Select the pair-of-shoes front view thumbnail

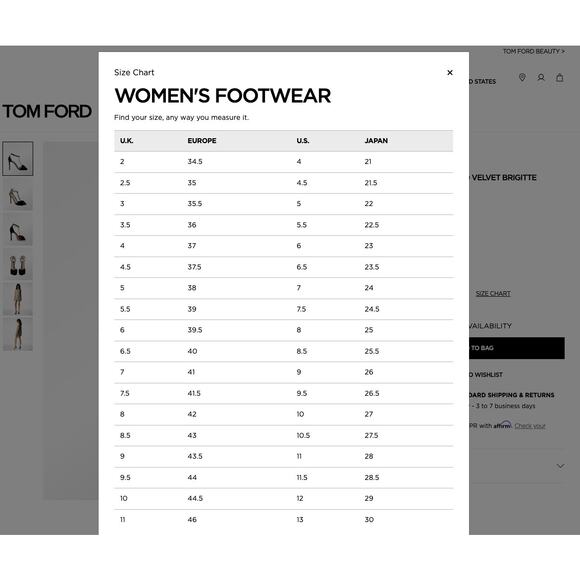(x=18, y=265)
